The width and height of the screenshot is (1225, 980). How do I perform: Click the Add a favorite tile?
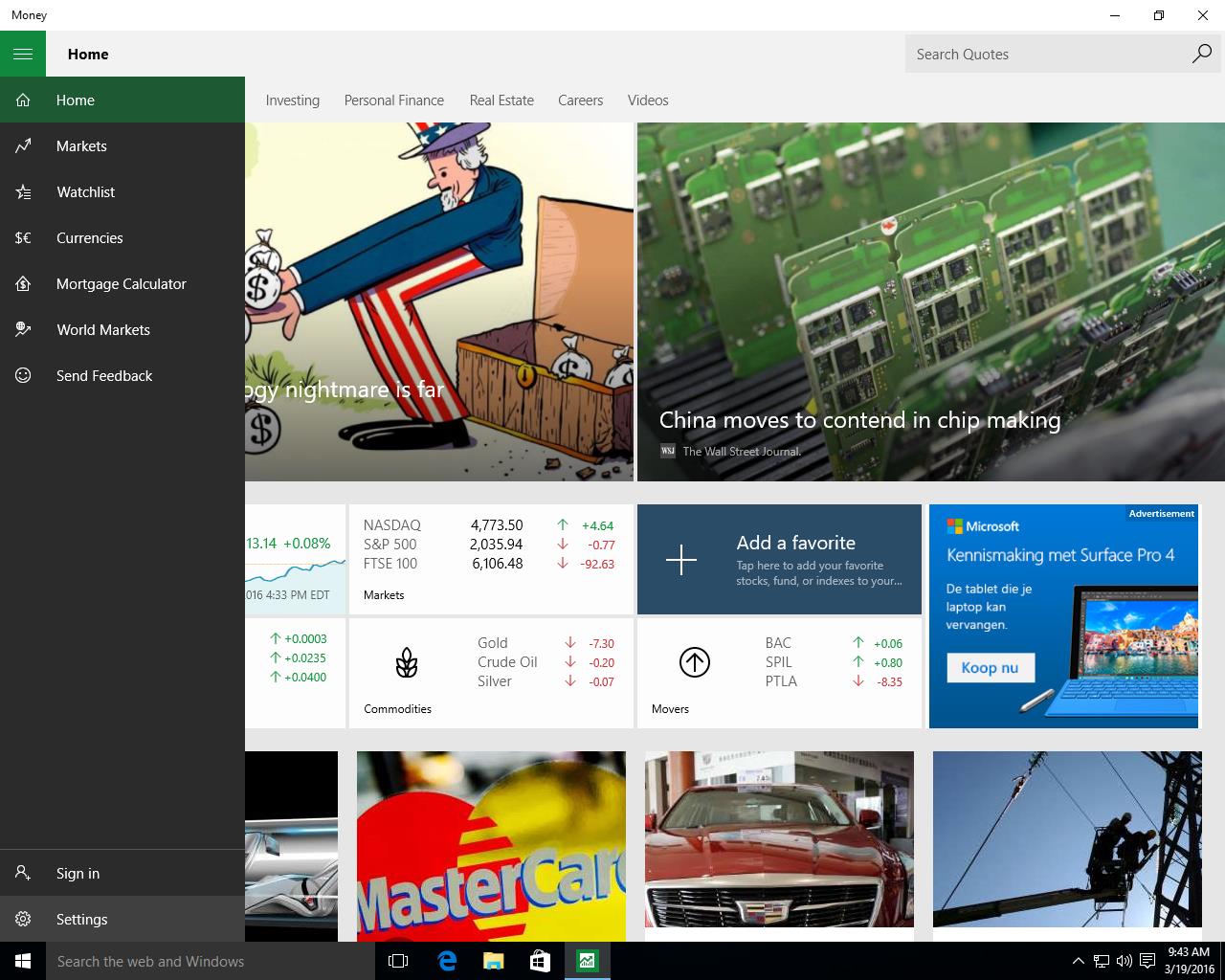pos(779,559)
